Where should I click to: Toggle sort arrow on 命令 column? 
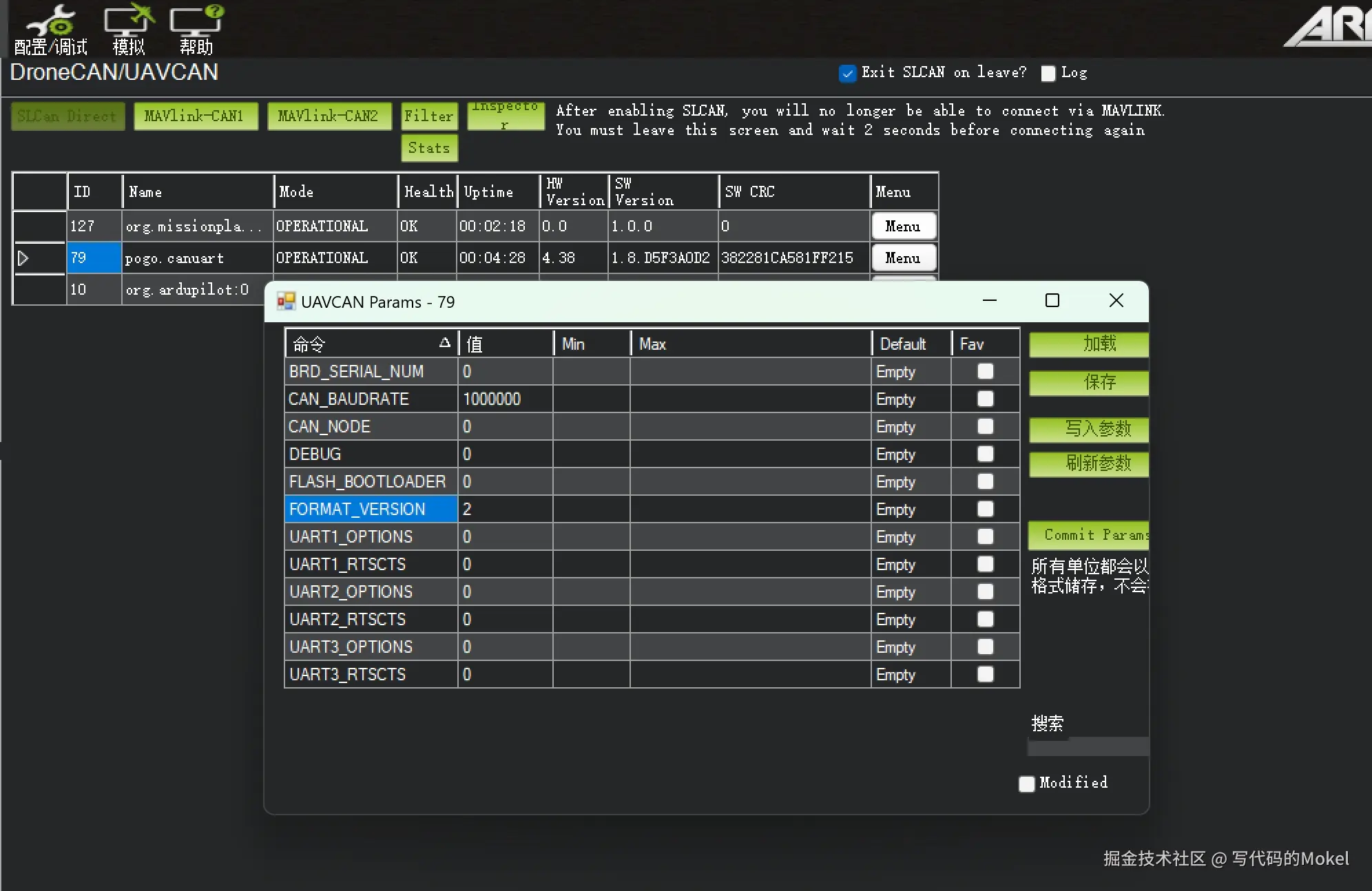click(445, 343)
